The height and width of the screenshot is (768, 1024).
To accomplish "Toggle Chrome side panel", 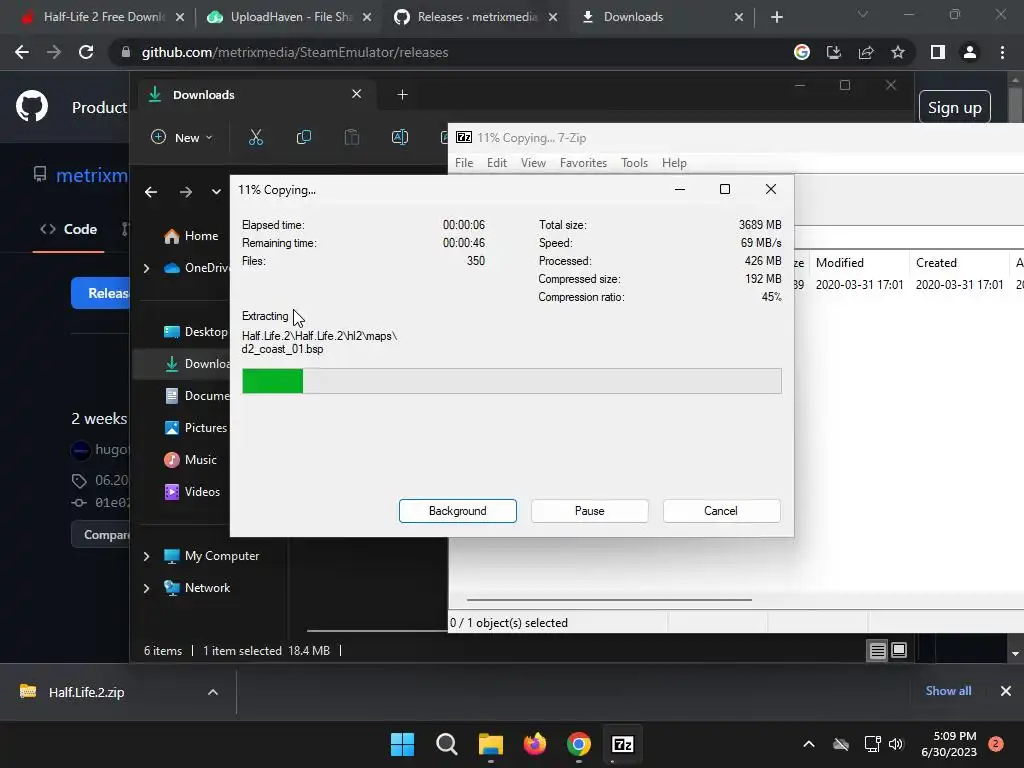I will (938, 52).
